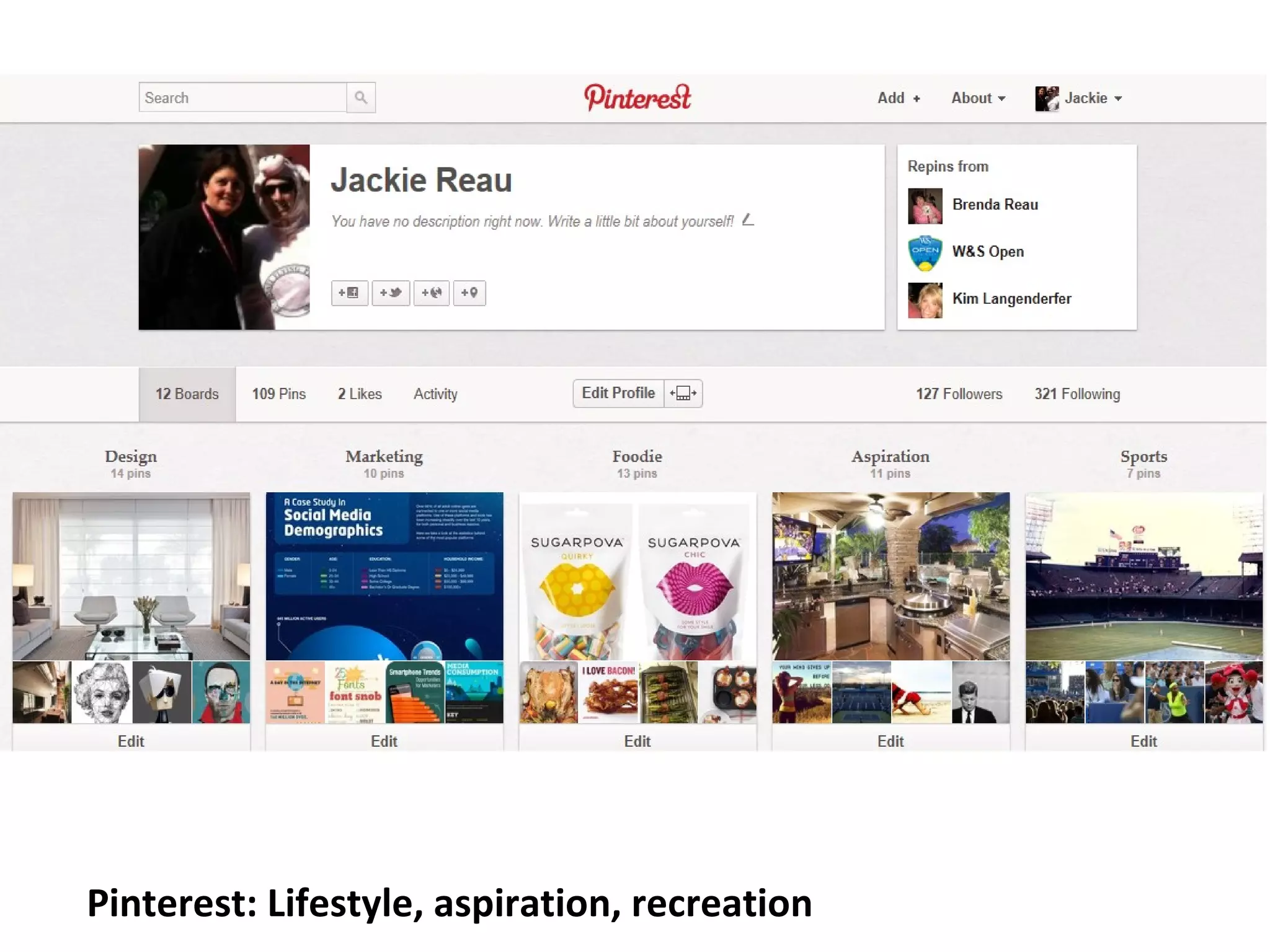Click Jackie's avatar in the header
The width and height of the screenshot is (1270, 952).
pyautogui.click(x=1047, y=99)
